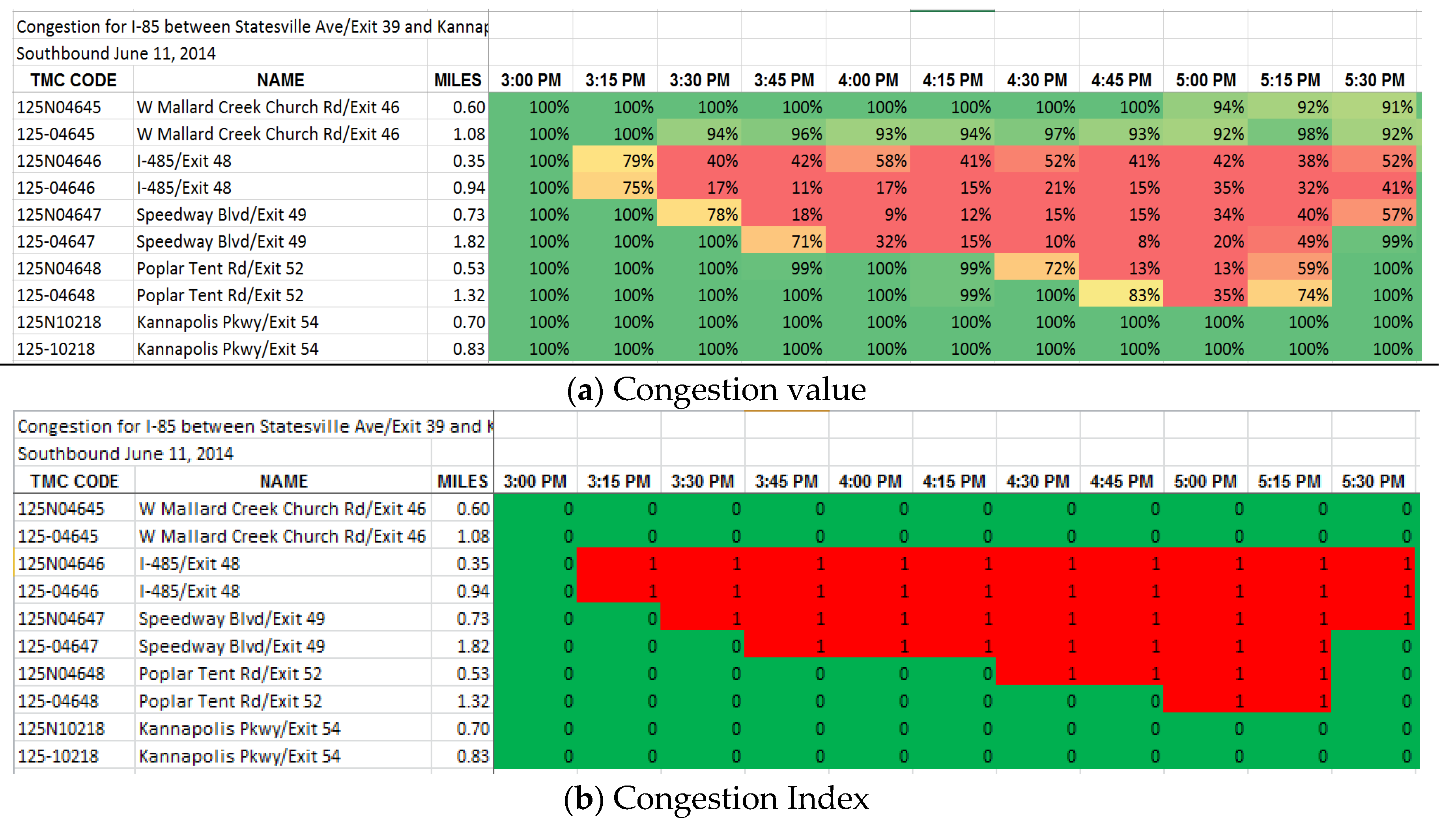This screenshot has width=1456, height=836.
Task: Click the '(b) Congestion Index' caption
Action: (x=716, y=798)
